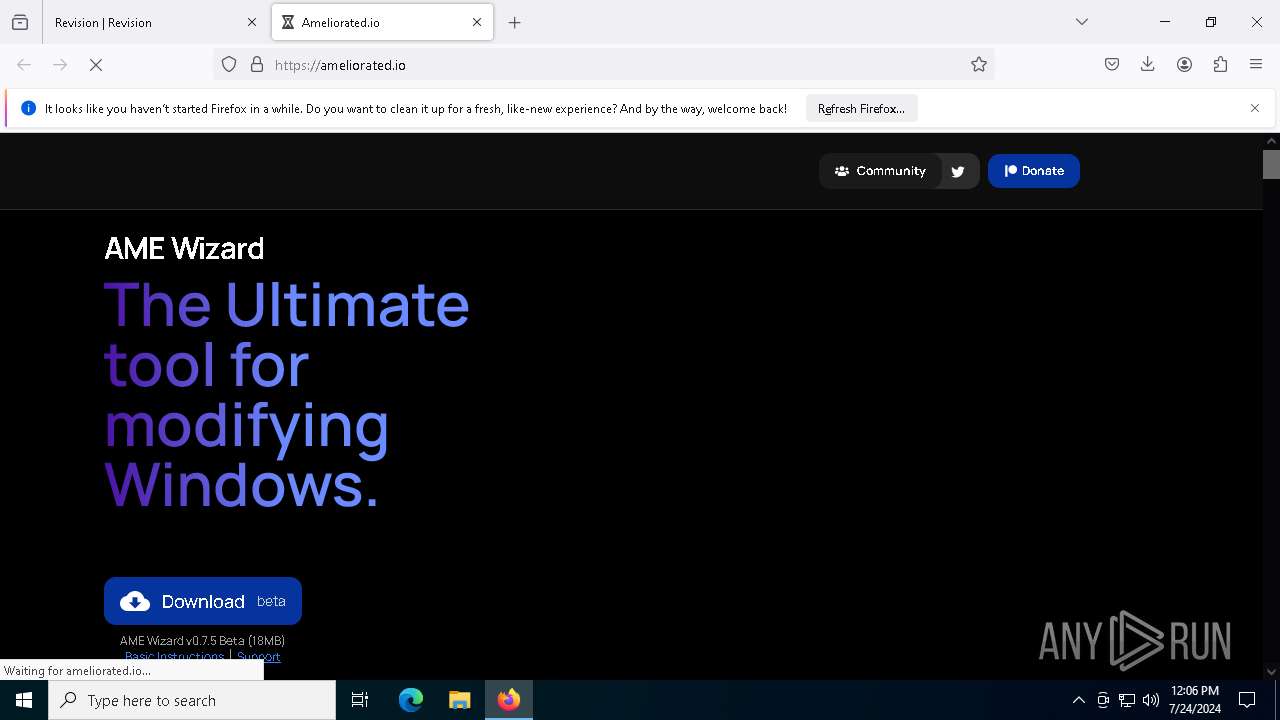
Task: Close the Revision | Revision tab
Action: point(251,22)
